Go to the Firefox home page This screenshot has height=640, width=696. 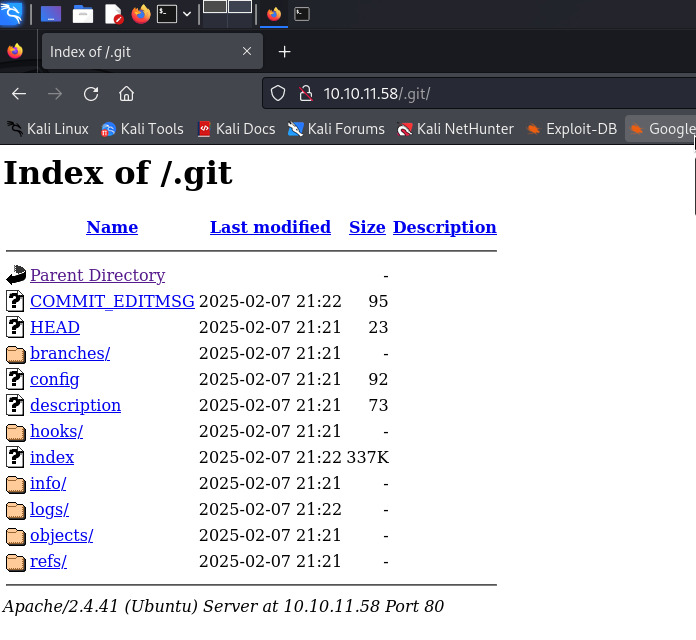point(126,94)
